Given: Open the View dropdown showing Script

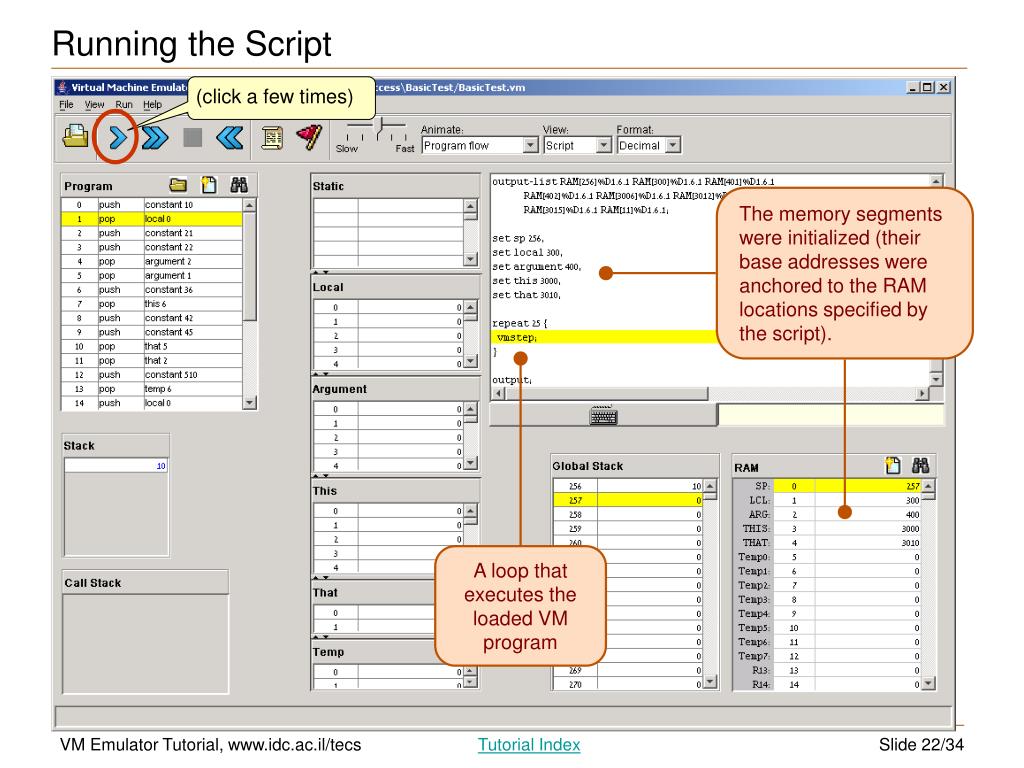Looking at the screenshot, I should pyautogui.click(x=577, y=146).
